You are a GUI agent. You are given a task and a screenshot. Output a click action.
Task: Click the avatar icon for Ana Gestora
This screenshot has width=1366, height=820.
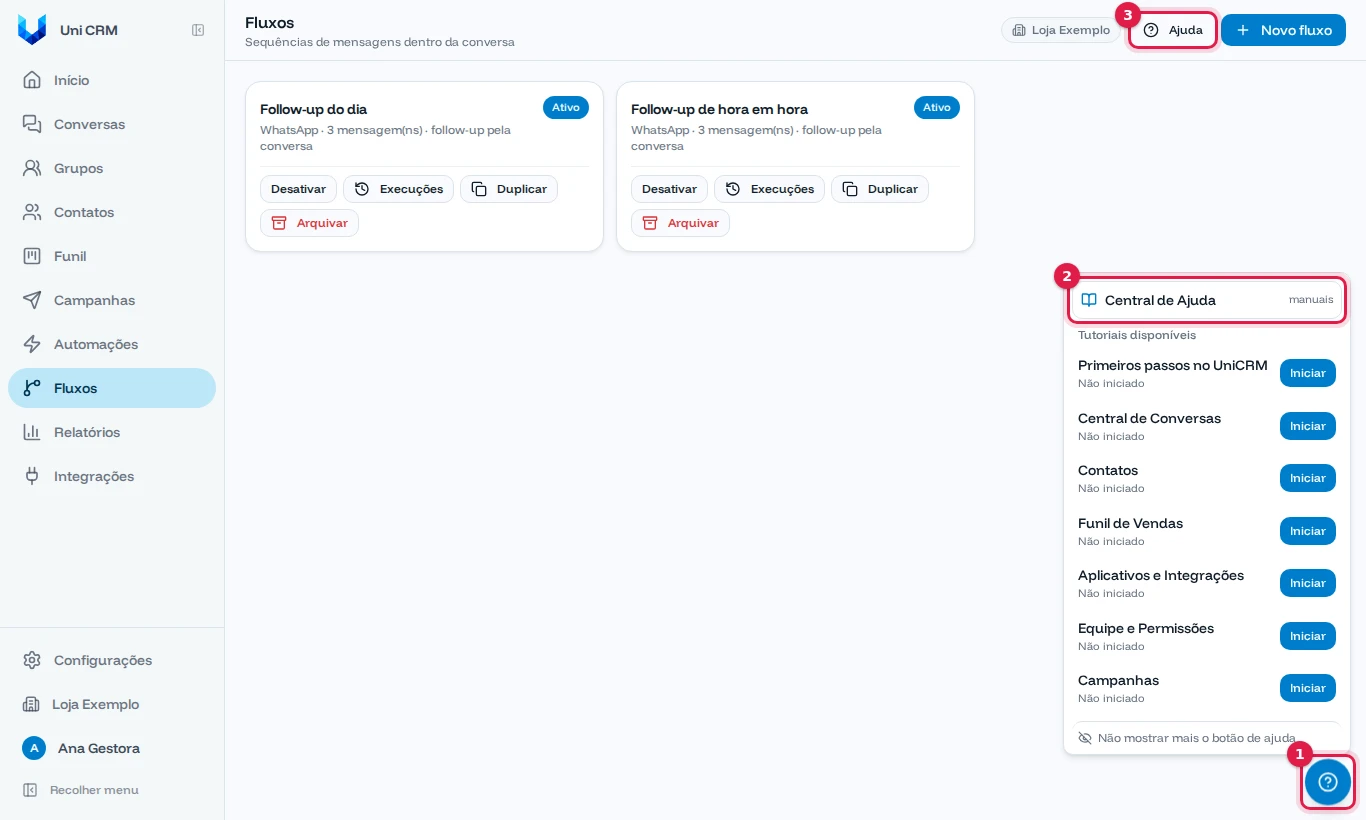tap(34, 748)
